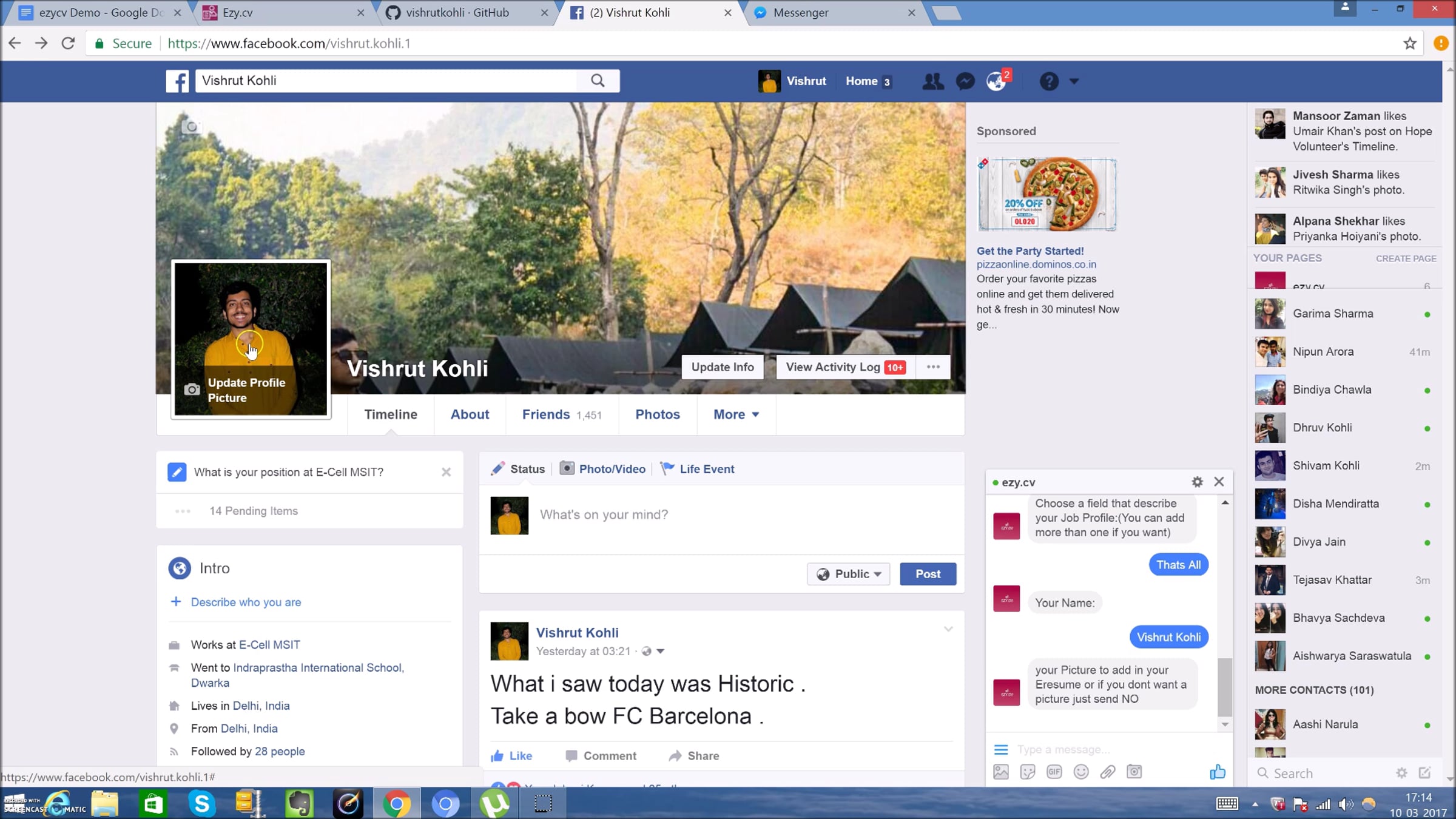Click the search magnifier button
Image resolution: width=1456 pixels, height=819 pixels.
[598, 81]
